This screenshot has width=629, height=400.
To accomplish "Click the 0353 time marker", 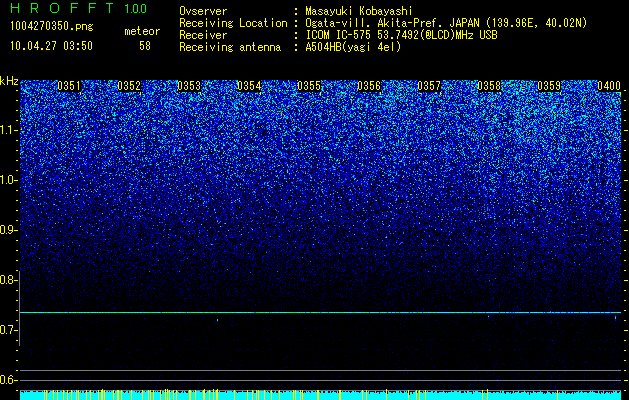I will click(189, 86).
